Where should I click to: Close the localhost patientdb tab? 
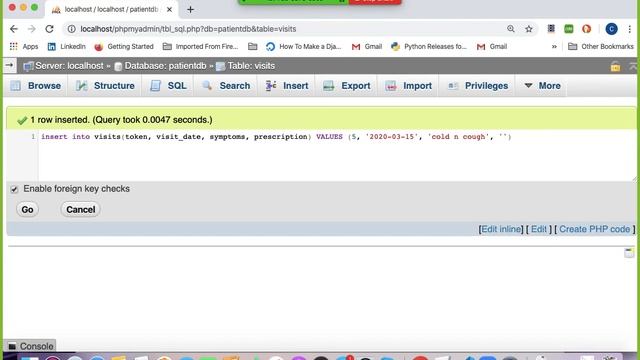point(169,9)
